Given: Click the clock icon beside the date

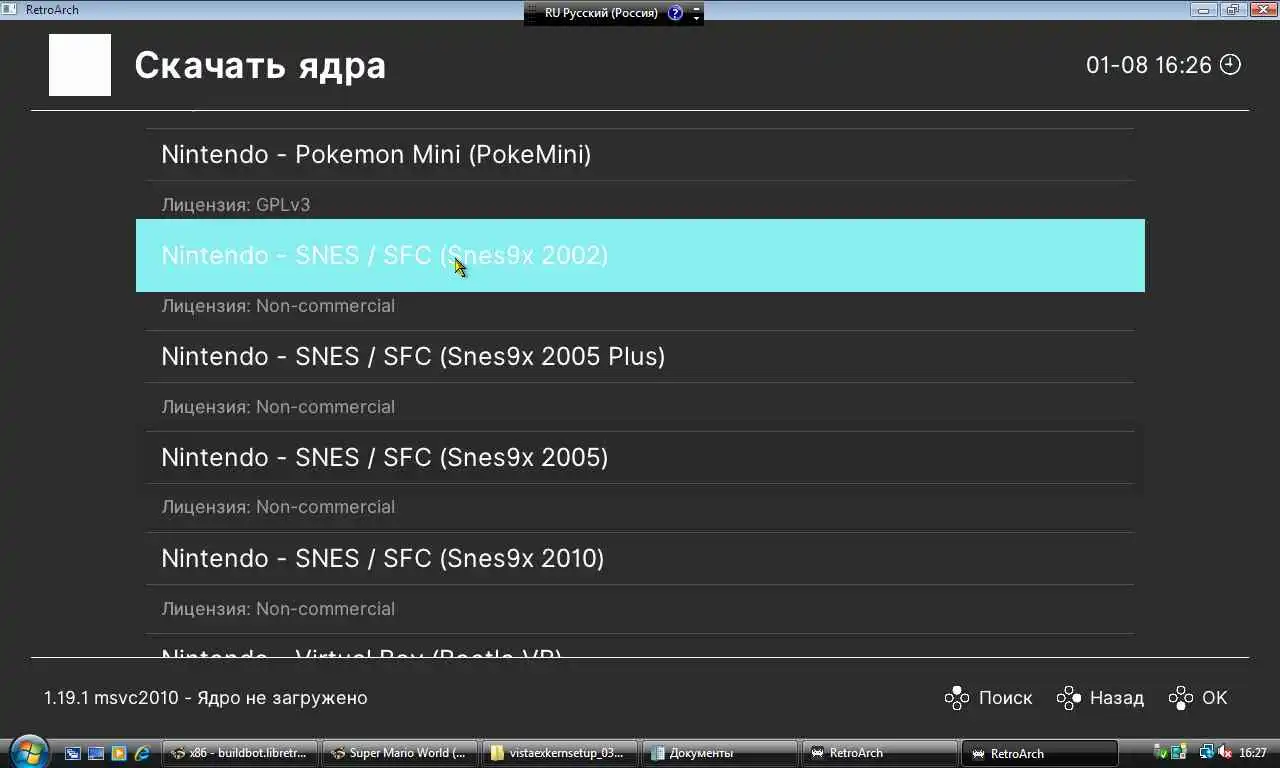Looking at the screenshot, I should pos(1231,65).
